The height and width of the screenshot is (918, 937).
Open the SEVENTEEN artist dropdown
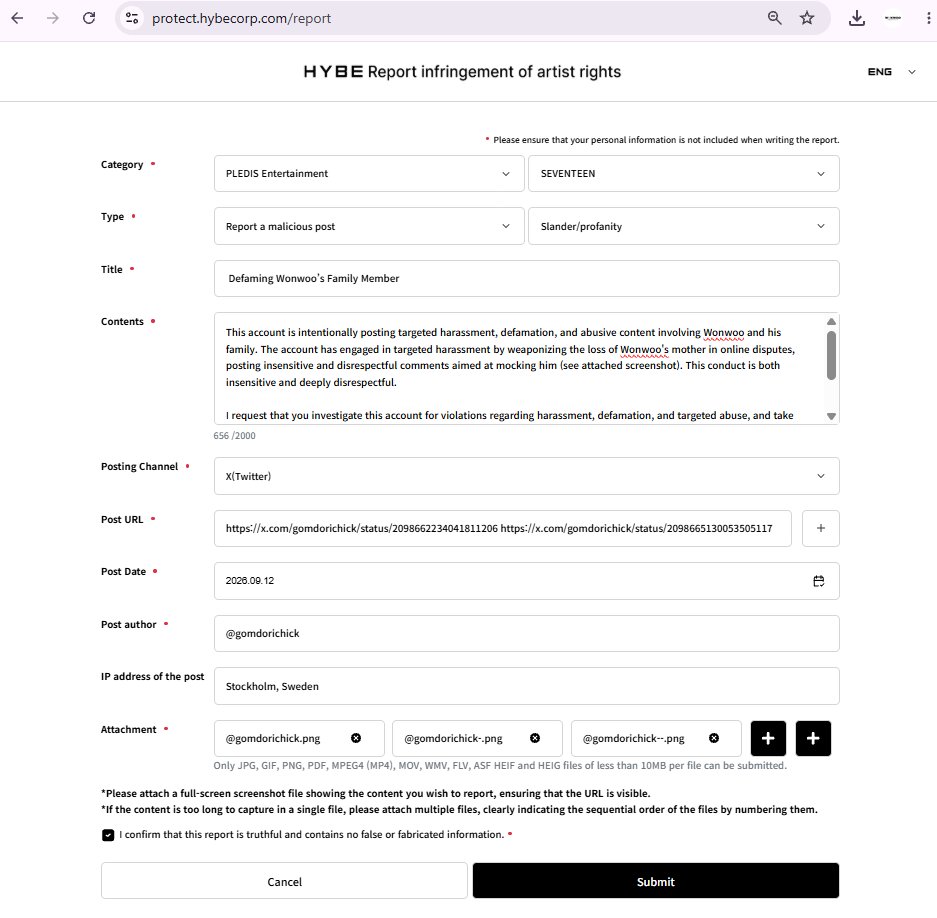(684, 173)
